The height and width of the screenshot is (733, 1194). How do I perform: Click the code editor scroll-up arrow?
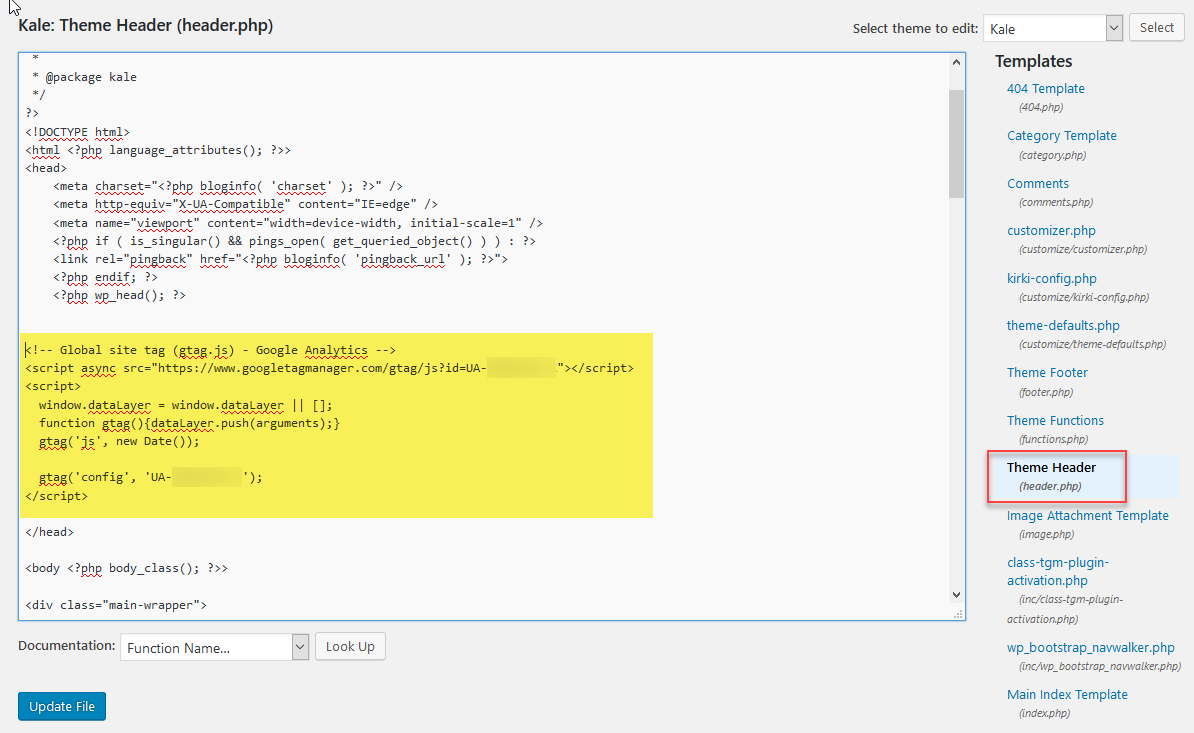click(x=956, y=63)
